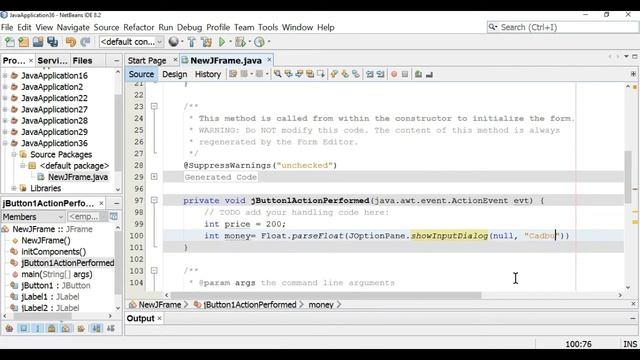Collapse jButton1ActionPerformed method fold on line 97

click(154, 200)
